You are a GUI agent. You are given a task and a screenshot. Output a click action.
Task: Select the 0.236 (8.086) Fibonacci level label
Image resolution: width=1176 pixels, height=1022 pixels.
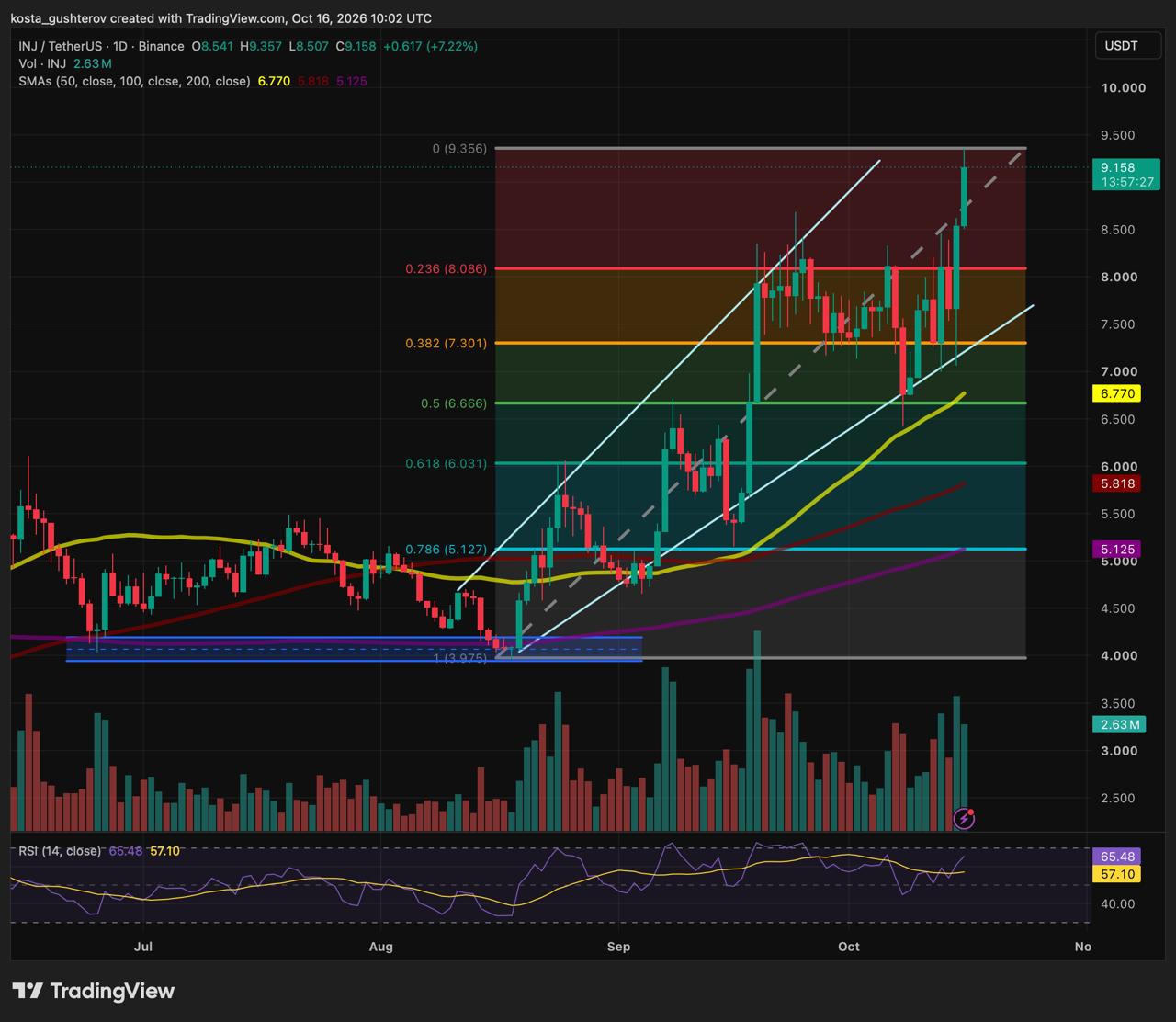pyautogui.click(x=447, y=269)
